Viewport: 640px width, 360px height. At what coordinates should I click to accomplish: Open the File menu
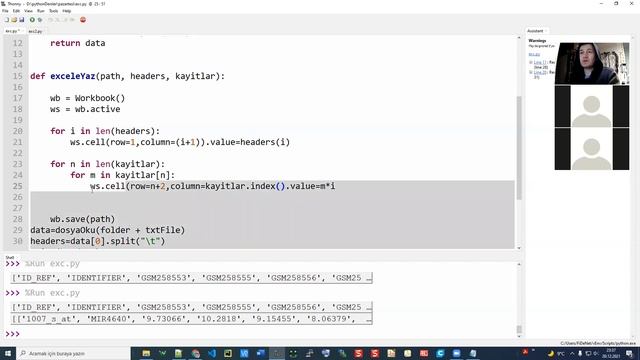pos(5,11)
